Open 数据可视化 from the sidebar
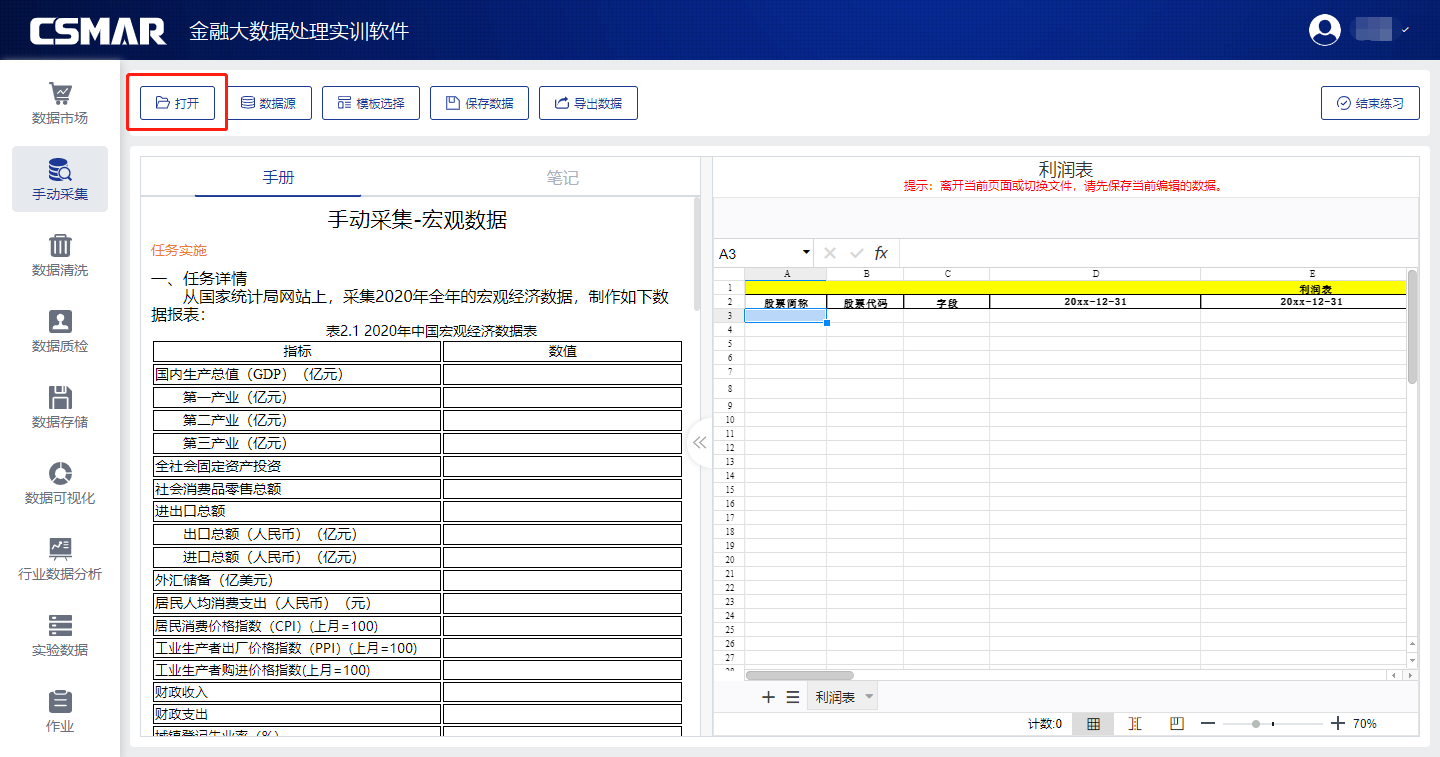 pos(60,484)
